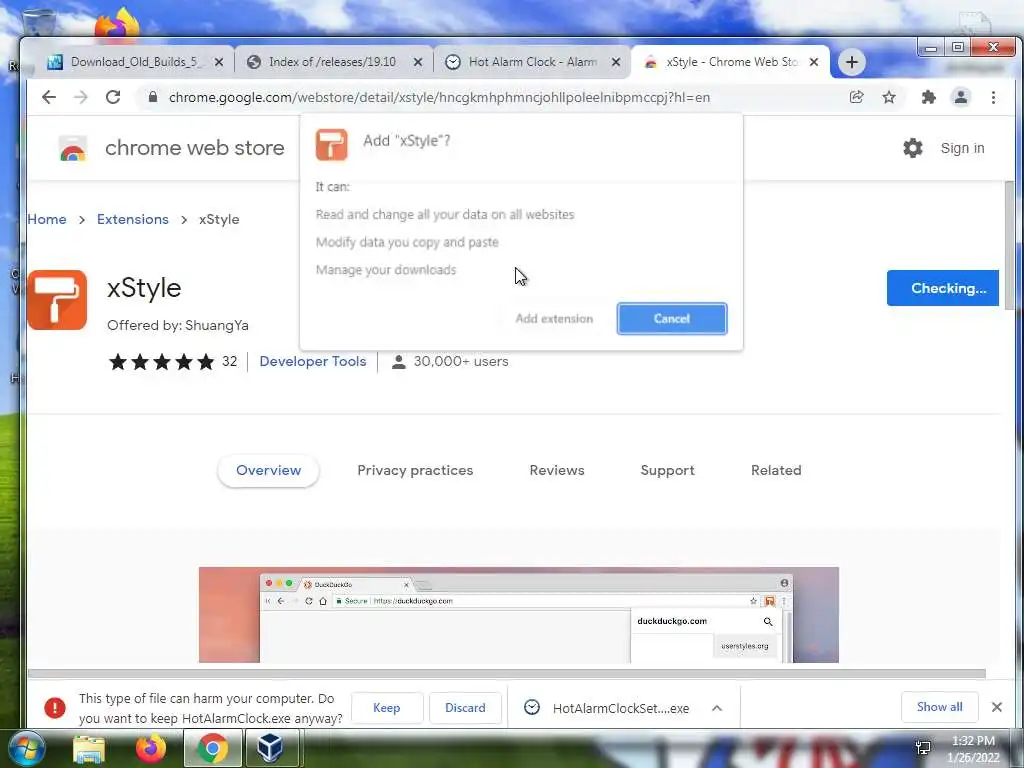This screenshot has width=1024, height=768.
Task: Click the padlock site info icon
Action: pos(153,97)
